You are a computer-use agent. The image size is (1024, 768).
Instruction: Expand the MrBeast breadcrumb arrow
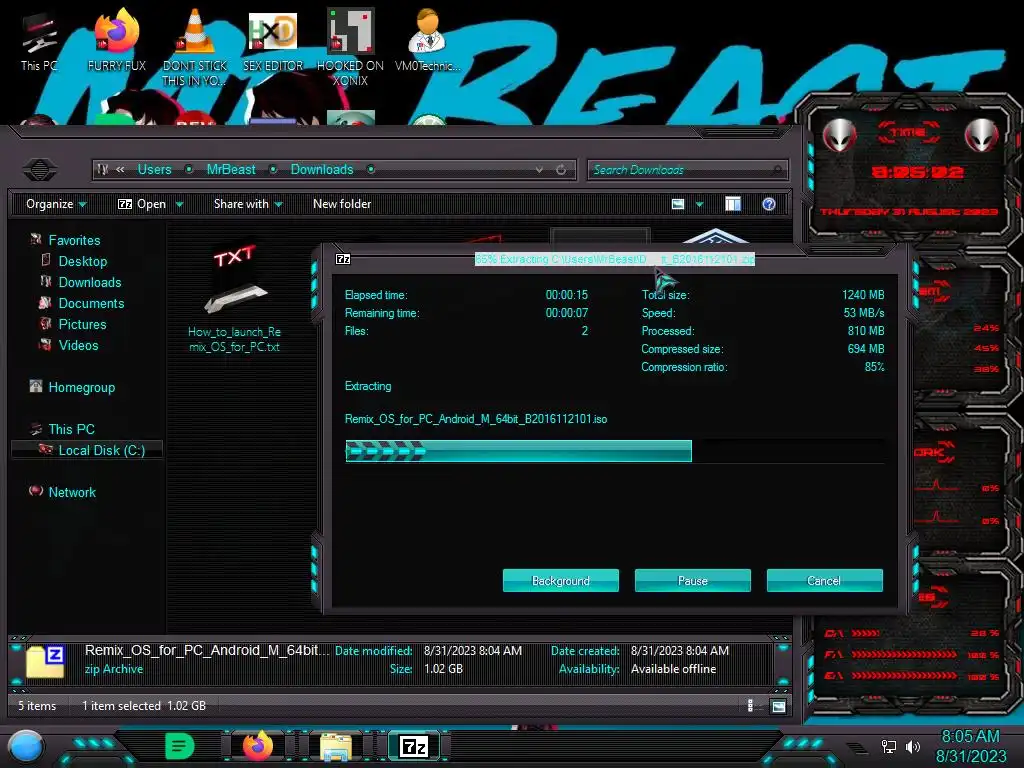274,170
